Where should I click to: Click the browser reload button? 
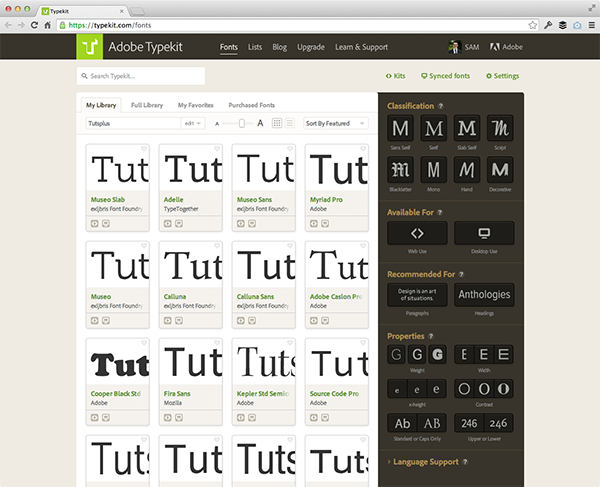[x=34, y=25]
